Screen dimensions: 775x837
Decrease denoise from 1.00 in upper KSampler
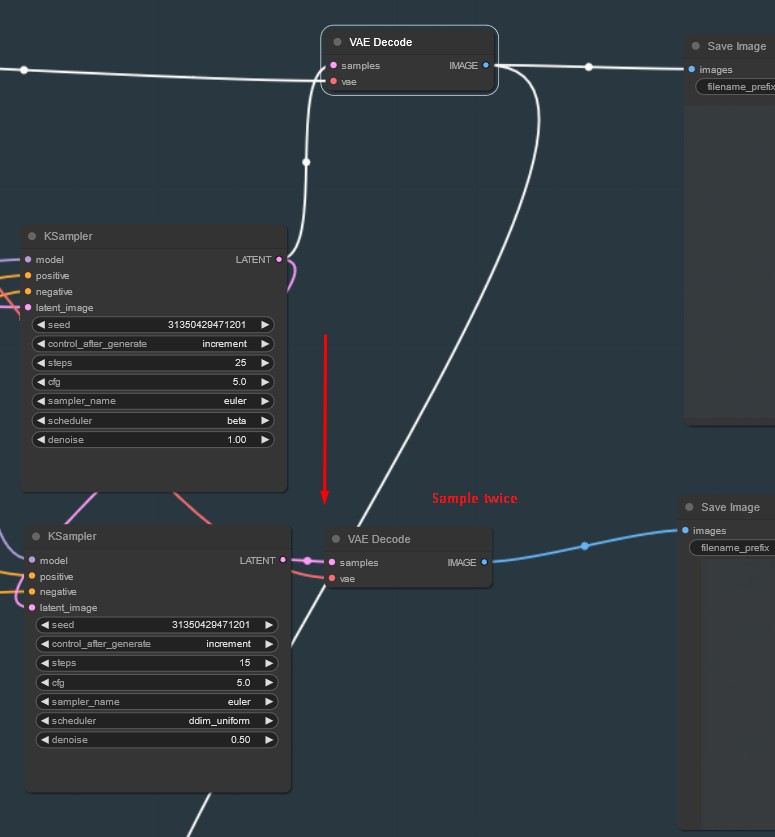click(x=41, y=440)
